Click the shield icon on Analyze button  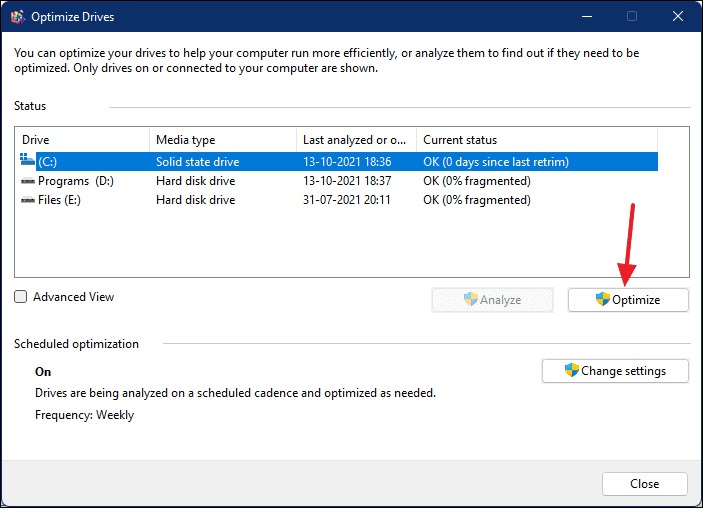point(471,299)
